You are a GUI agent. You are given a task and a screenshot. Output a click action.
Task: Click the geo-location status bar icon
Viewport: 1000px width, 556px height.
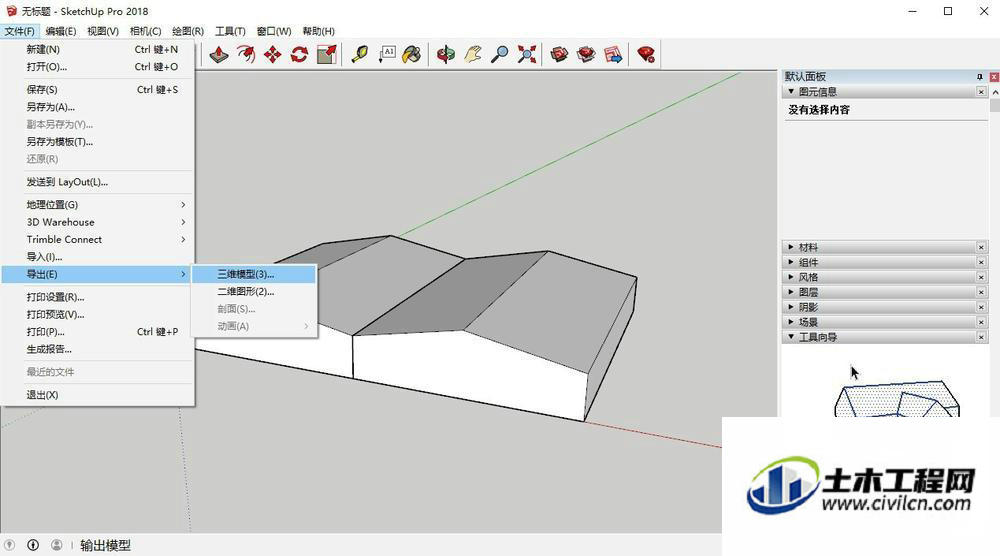pyautogui.click(x=10, y=545)
